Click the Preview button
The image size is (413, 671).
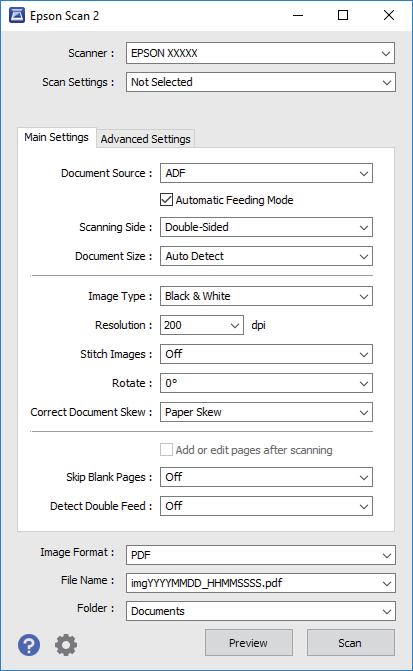tap(249, 643)
